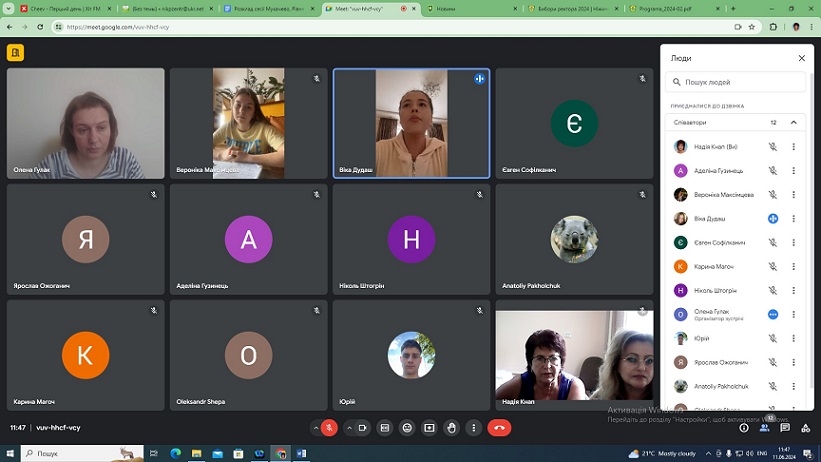Click the taskbar Пошук search box
821x462 pixels.
[x=82, y=454]
